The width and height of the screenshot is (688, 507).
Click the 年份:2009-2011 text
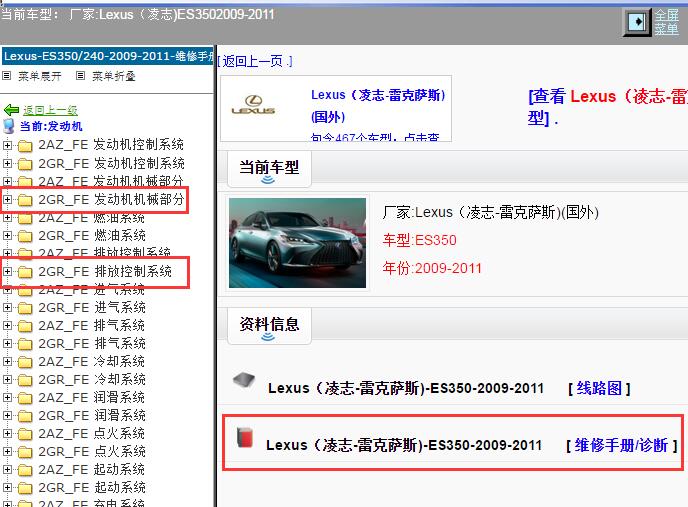(x=432, y=268)
